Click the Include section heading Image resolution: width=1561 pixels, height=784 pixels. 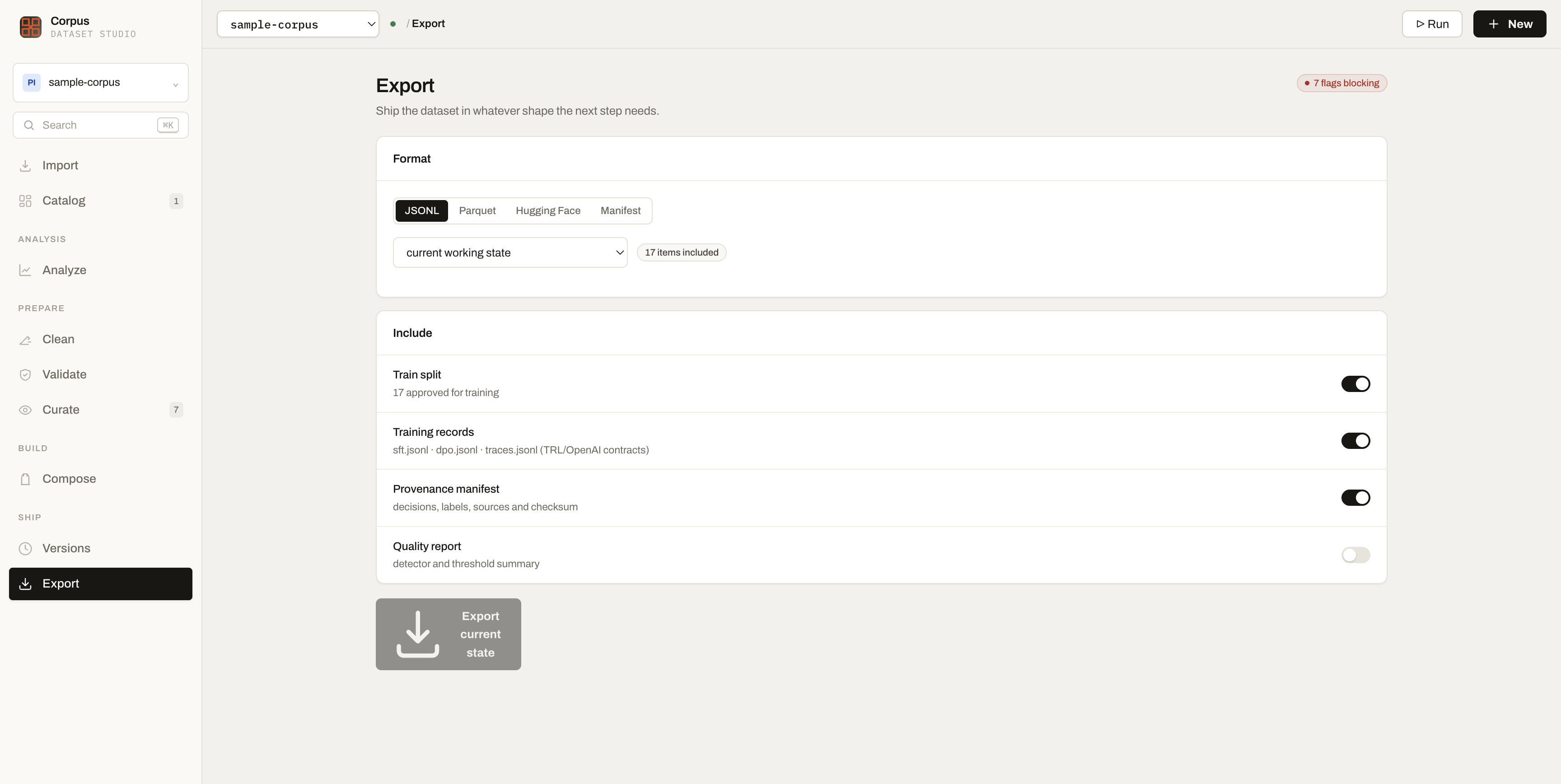[412, 333]
